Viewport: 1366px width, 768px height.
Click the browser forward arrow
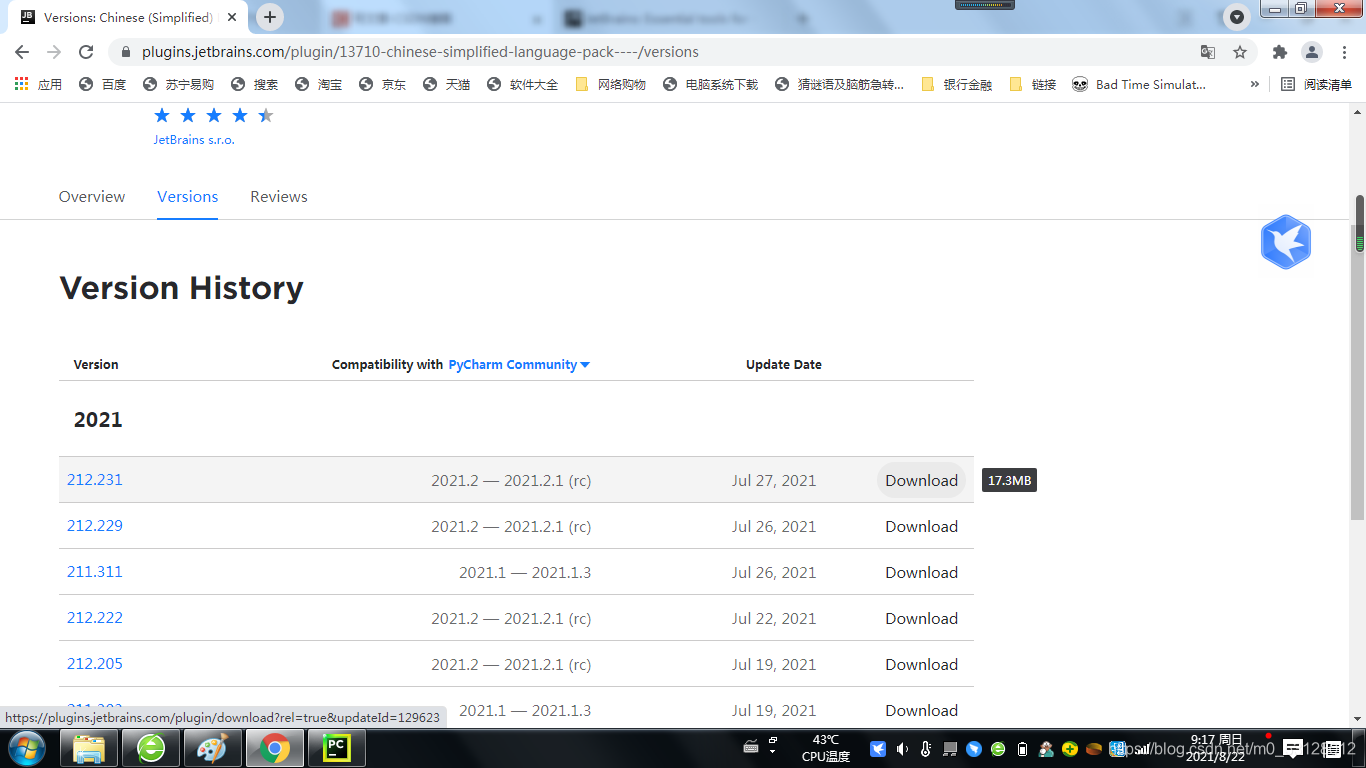(x=54, y=52)
